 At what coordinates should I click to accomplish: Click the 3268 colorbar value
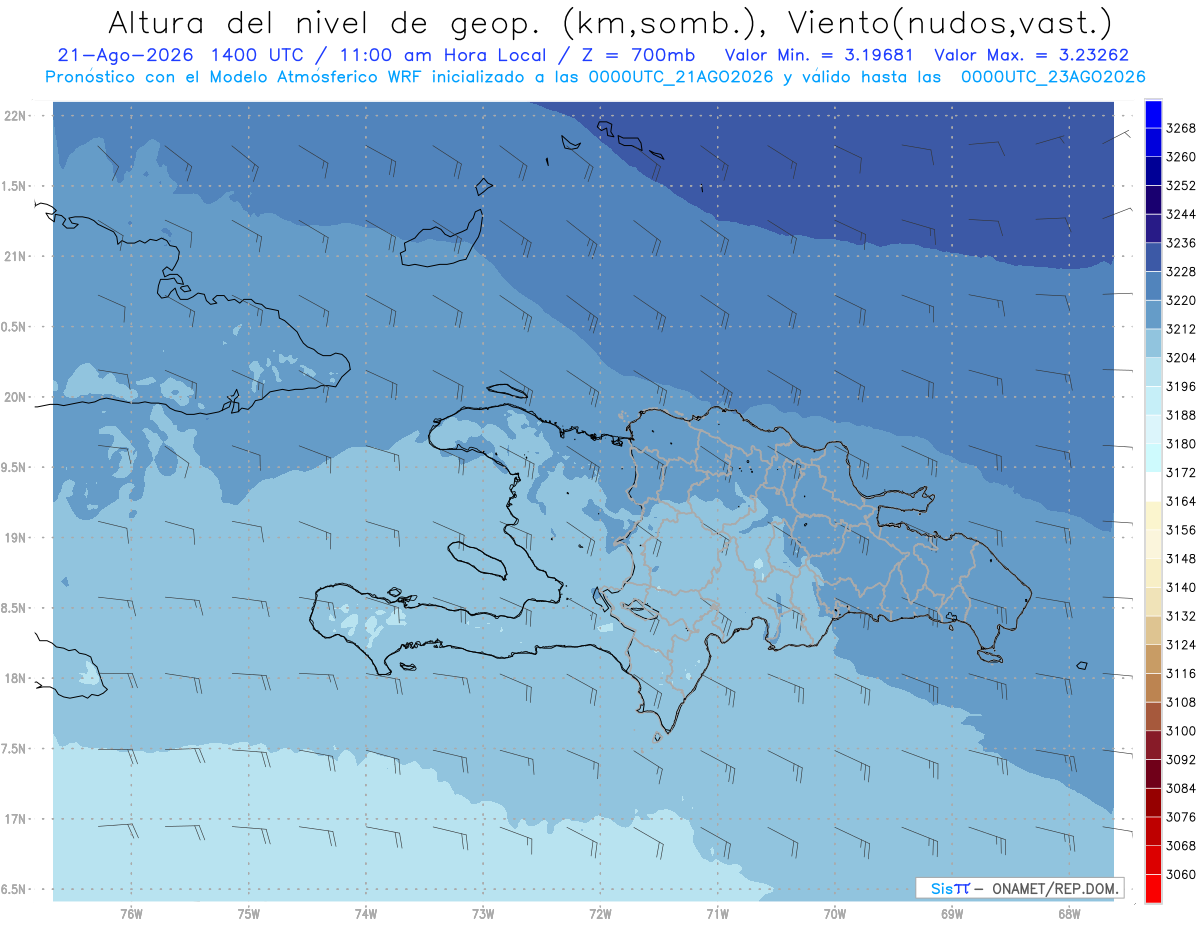click(x=1181, y=128)
